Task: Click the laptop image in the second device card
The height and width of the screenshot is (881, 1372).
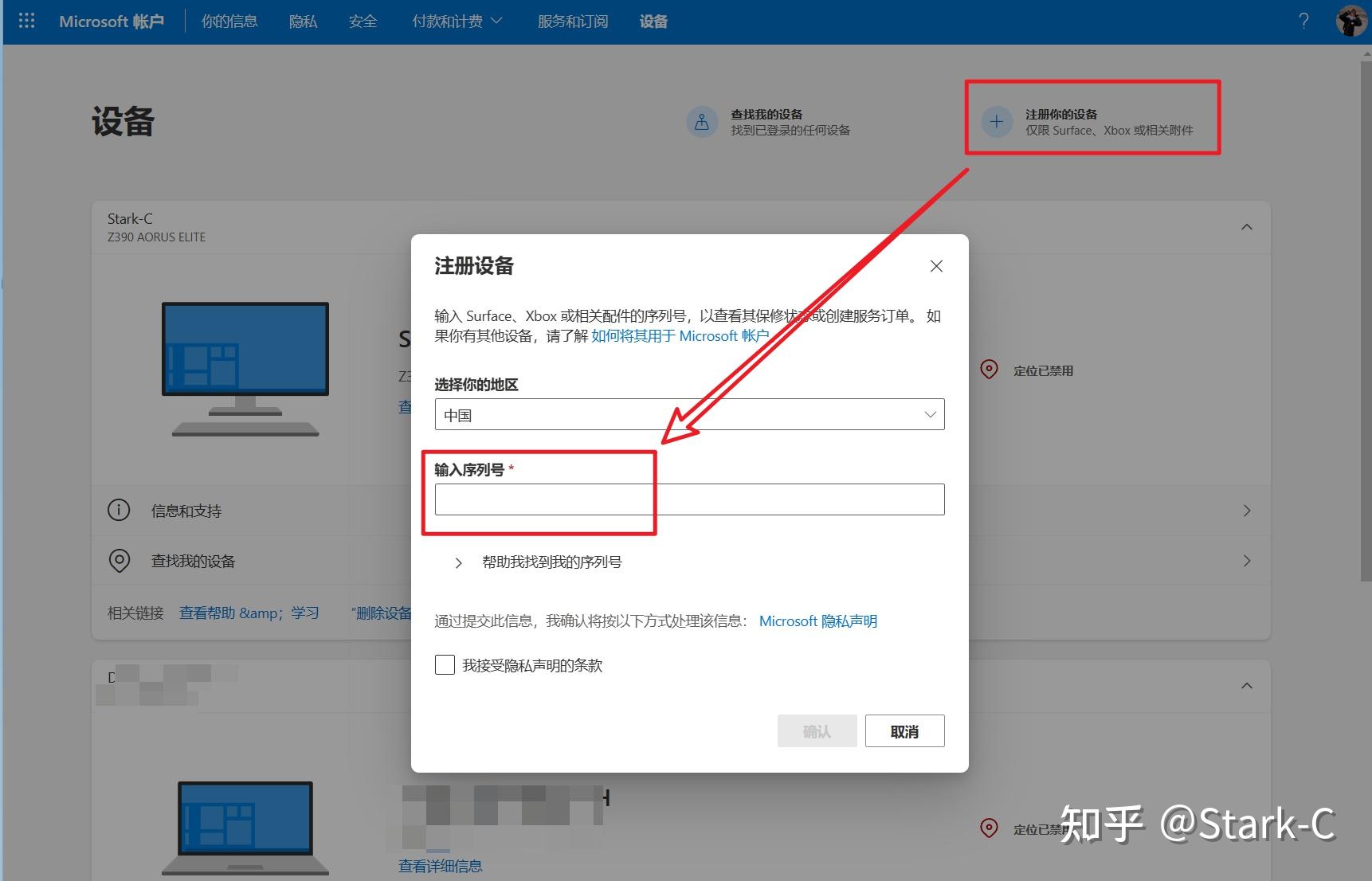Action: click(x=245, y=828)
